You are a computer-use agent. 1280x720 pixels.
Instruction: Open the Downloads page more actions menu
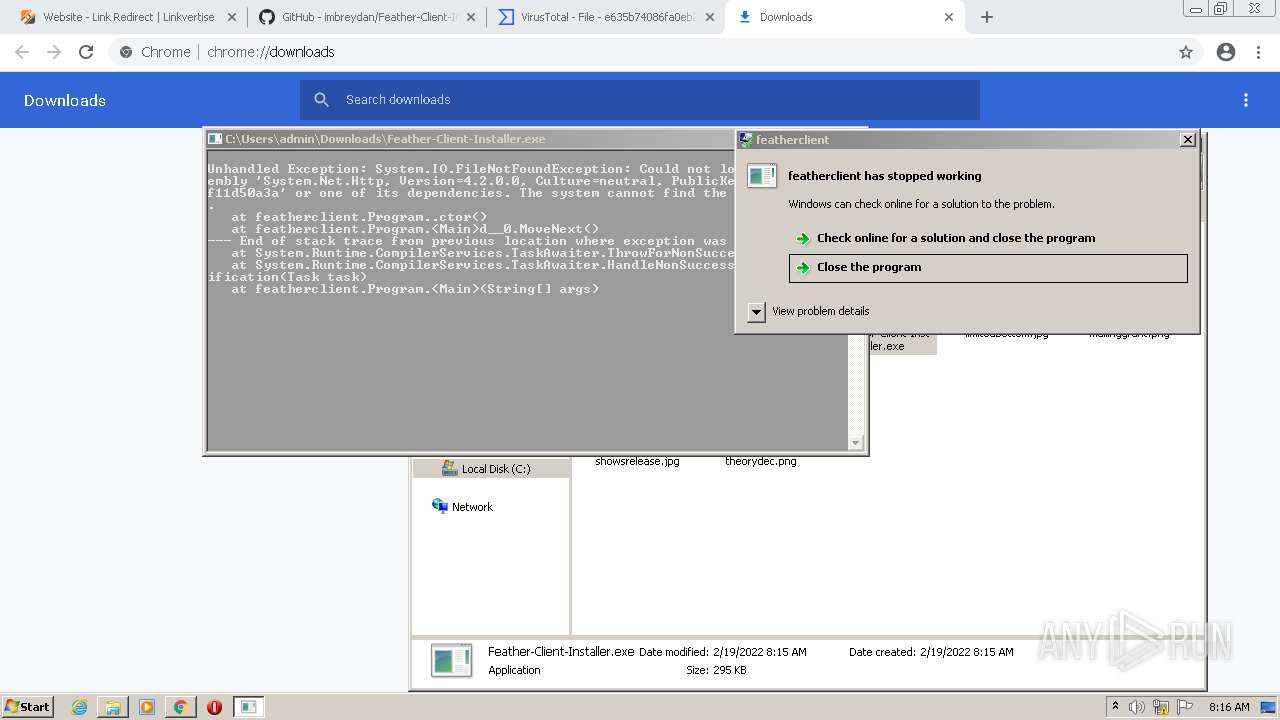coord(1246,100)
